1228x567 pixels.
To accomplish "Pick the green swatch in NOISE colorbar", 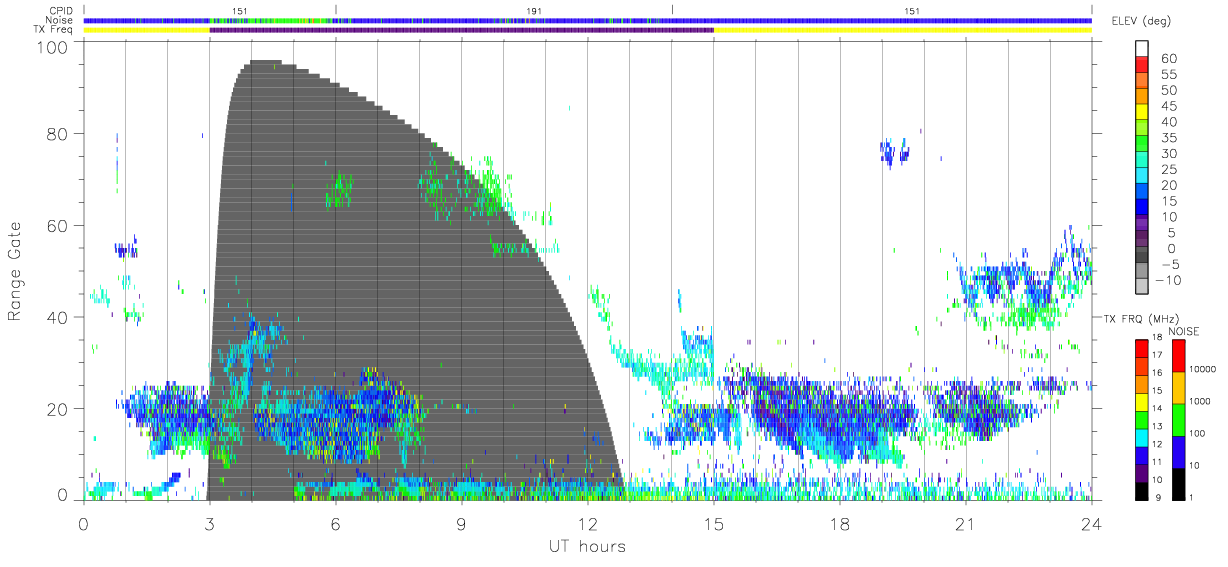I will [x=1180, y=420].
